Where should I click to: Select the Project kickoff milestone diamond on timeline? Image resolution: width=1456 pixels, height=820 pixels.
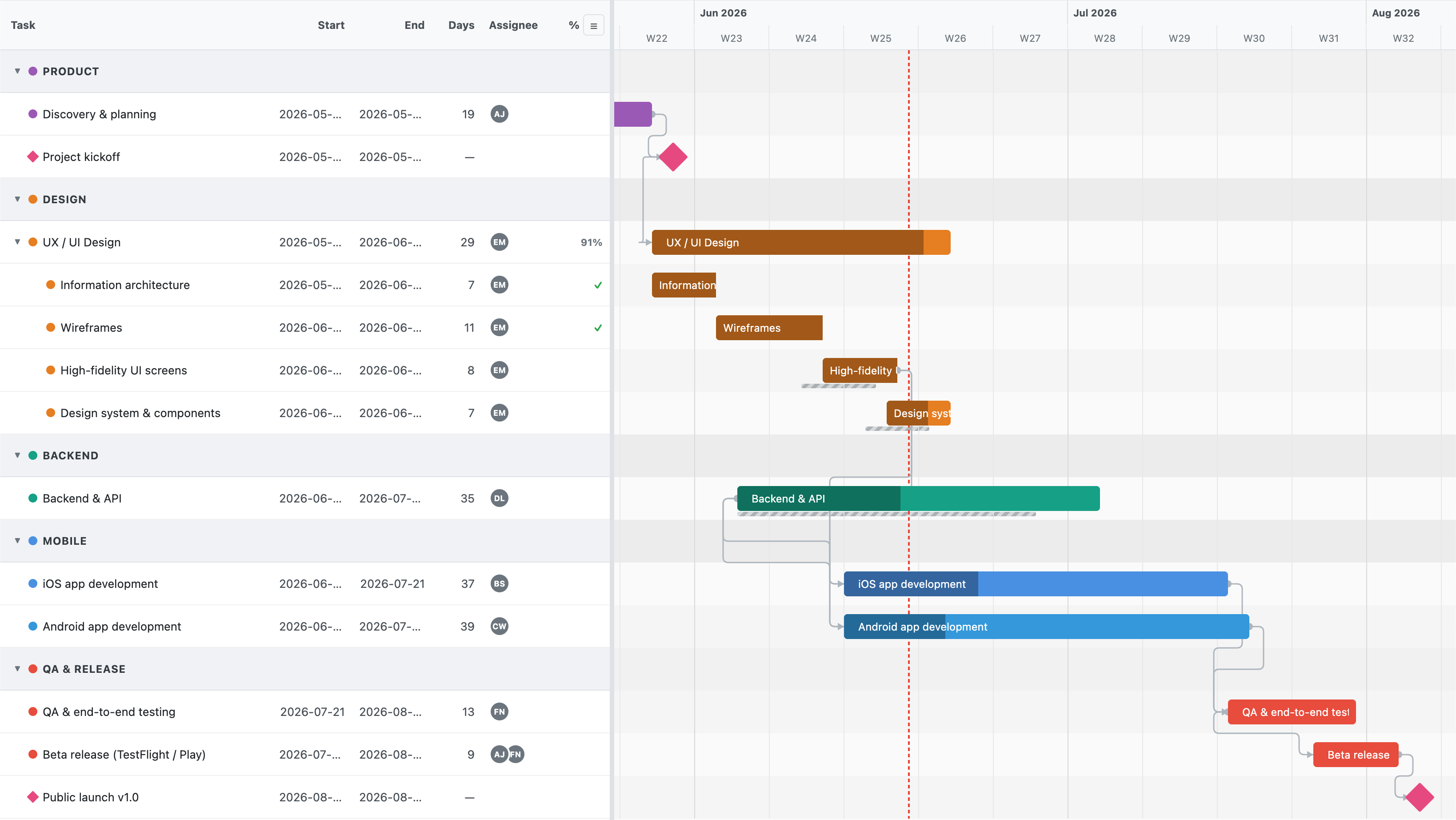click(x=673, y=157)
